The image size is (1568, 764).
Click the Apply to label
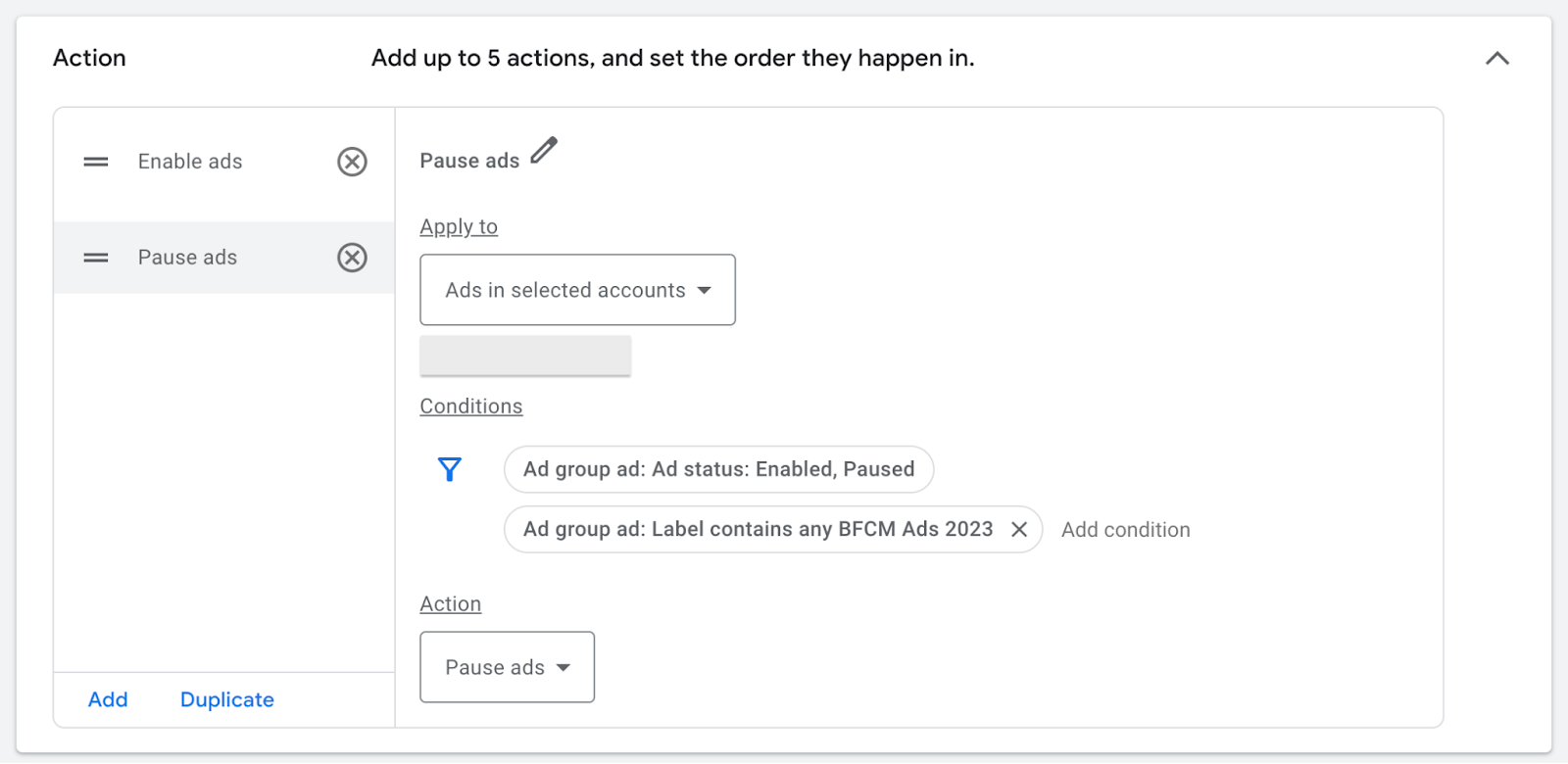click(459, 227)
